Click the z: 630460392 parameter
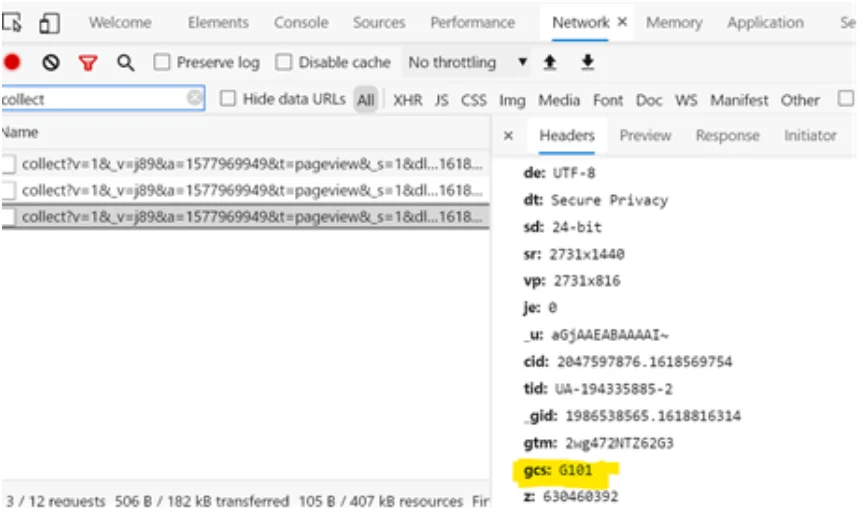Viewport: 862px width, 521px height. tap(571, 497)
